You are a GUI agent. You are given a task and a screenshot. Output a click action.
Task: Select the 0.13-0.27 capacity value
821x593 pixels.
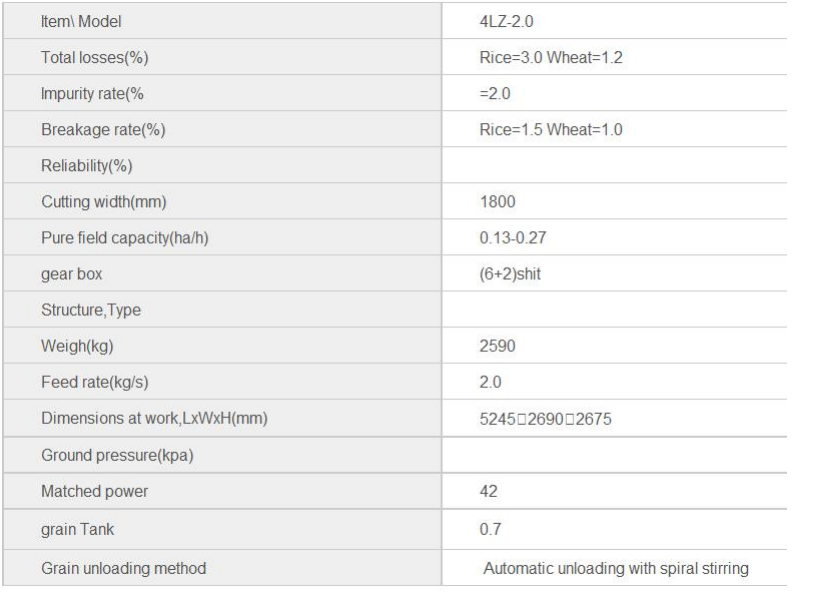pos(513,239)
